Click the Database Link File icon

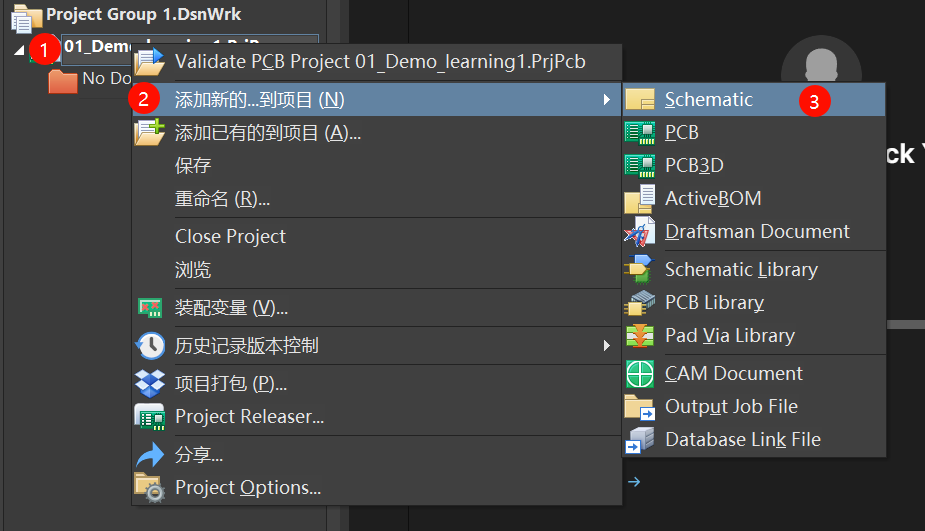click(x=639, y=440)
